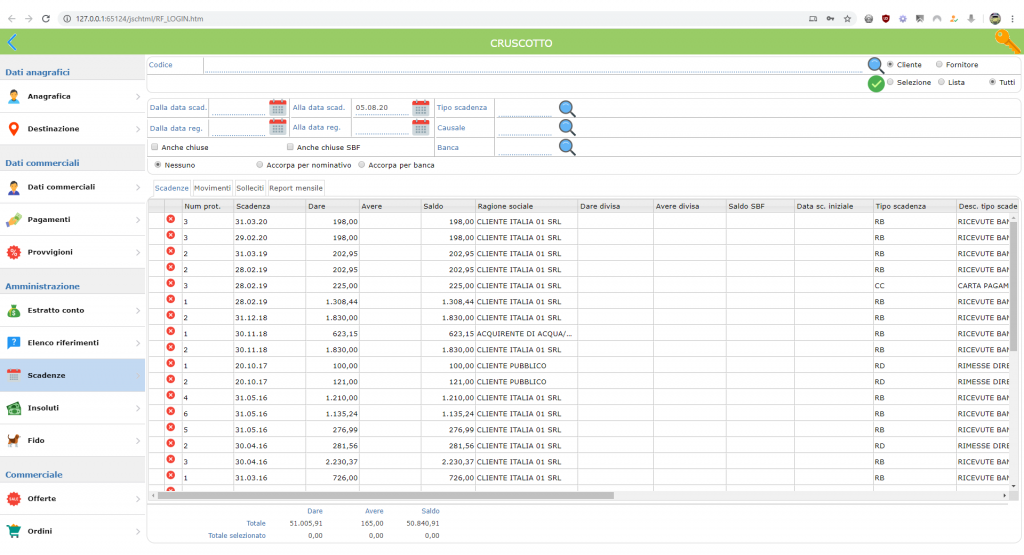
Task: Open Ordini in the sidebar menu
Action: click(x=72, y=531)
